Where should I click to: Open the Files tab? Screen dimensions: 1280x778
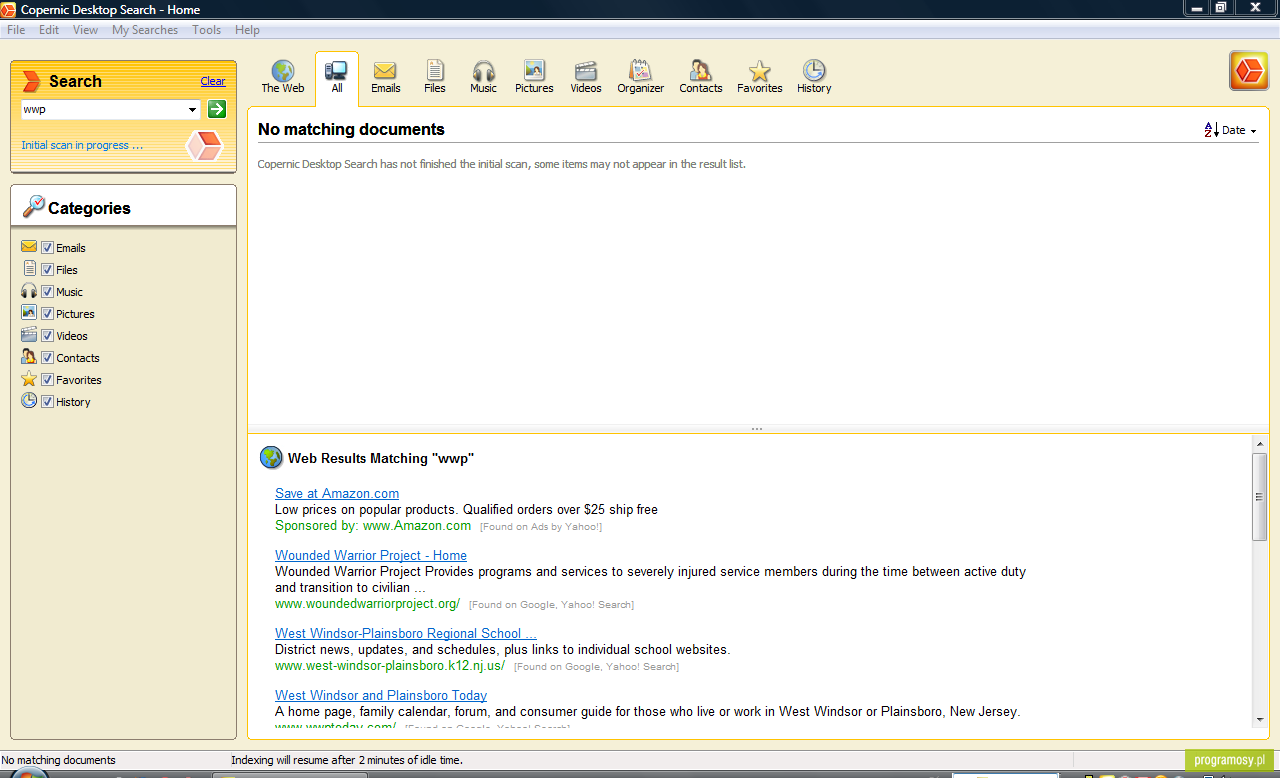tap(435, 77)
